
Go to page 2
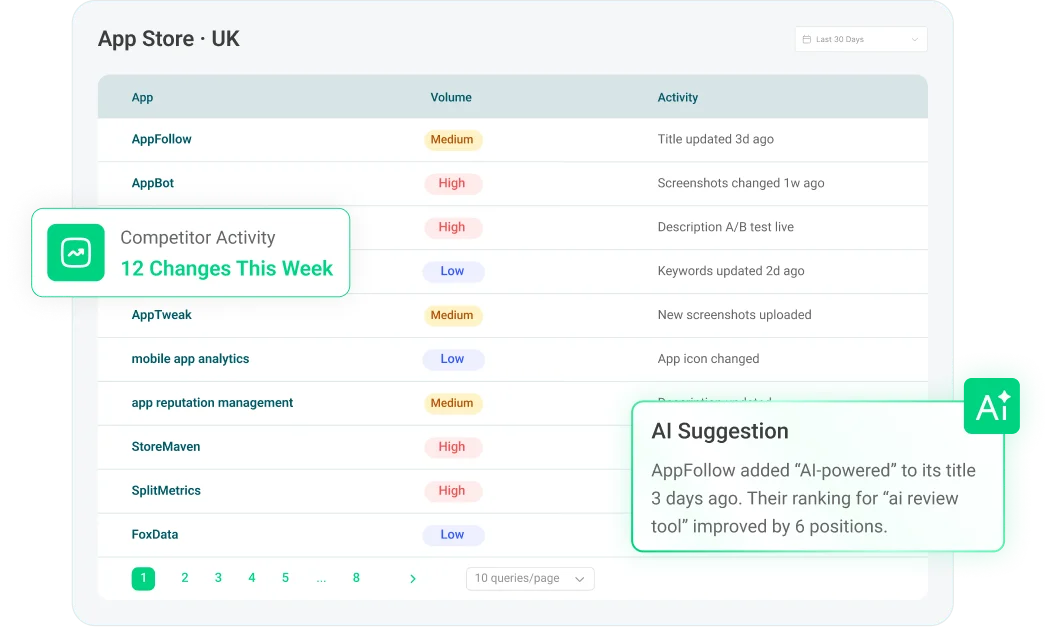click(185, 578)
